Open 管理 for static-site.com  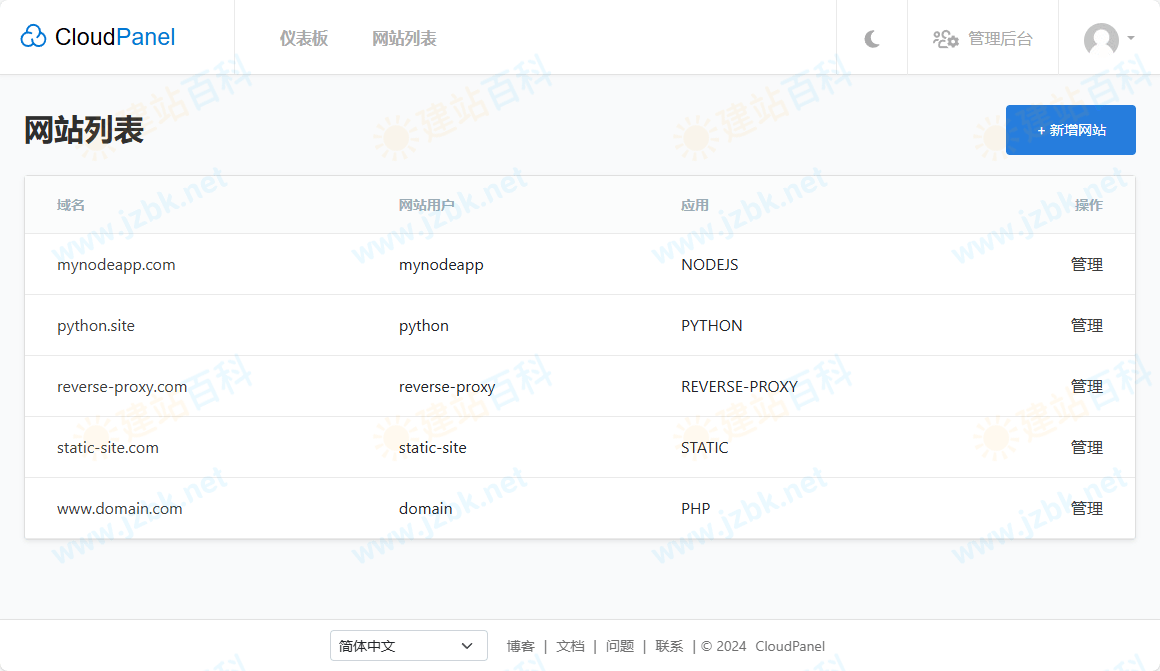(x=1087, y=447)
